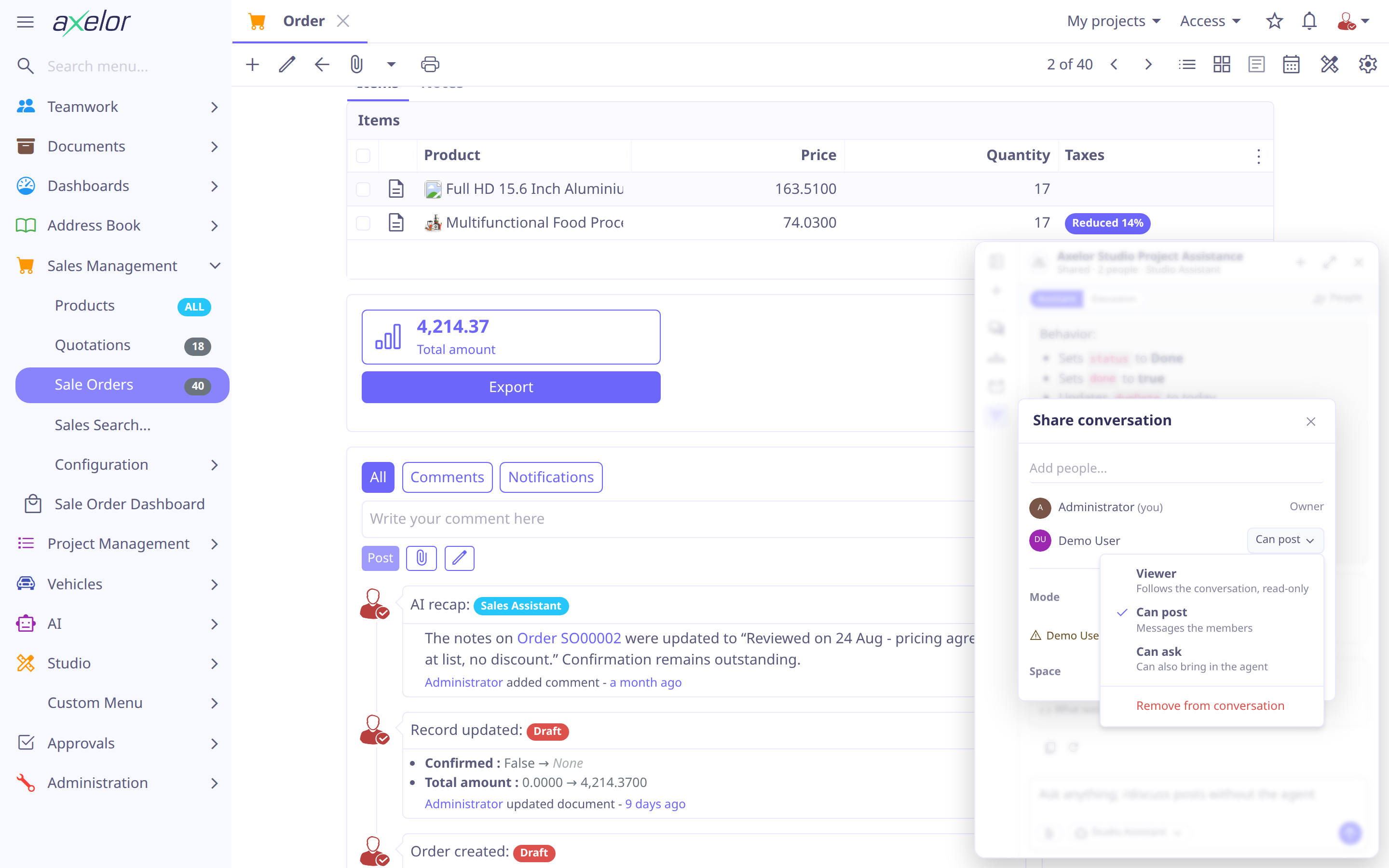
Task: Open the Access dropdown
Action: (1210, 21)
